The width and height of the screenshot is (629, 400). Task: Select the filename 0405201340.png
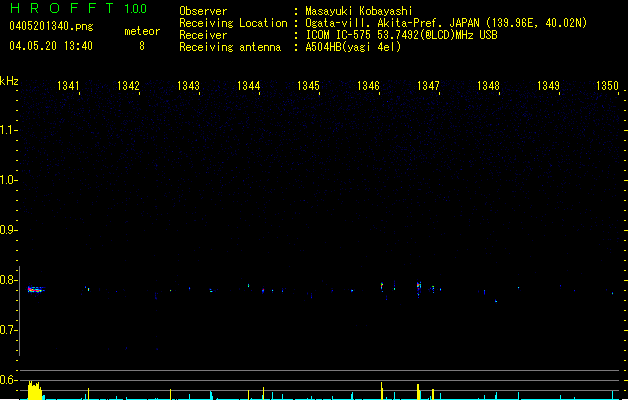[x=51, y=26]
